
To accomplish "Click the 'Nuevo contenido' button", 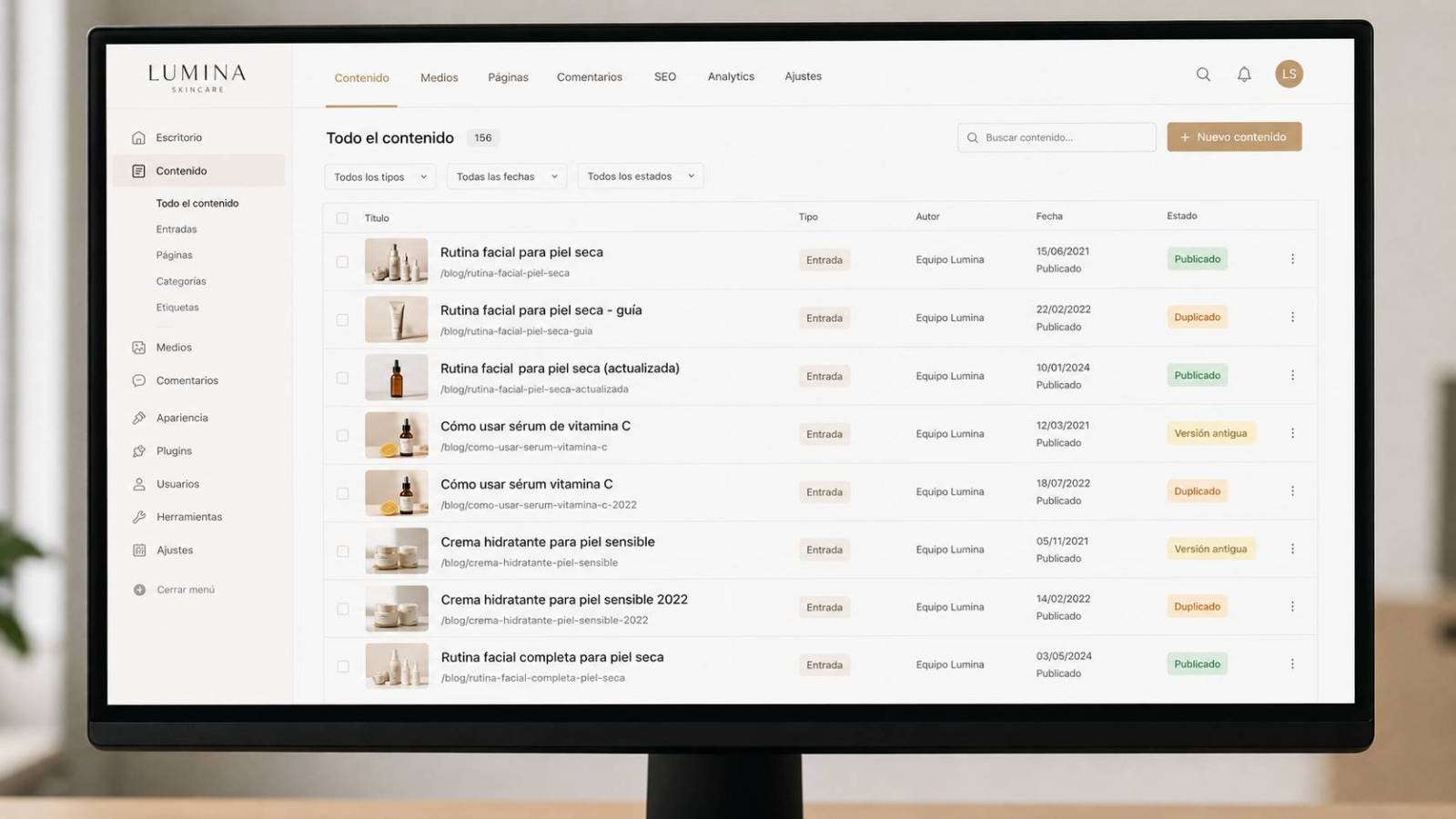I will 1234,136.
